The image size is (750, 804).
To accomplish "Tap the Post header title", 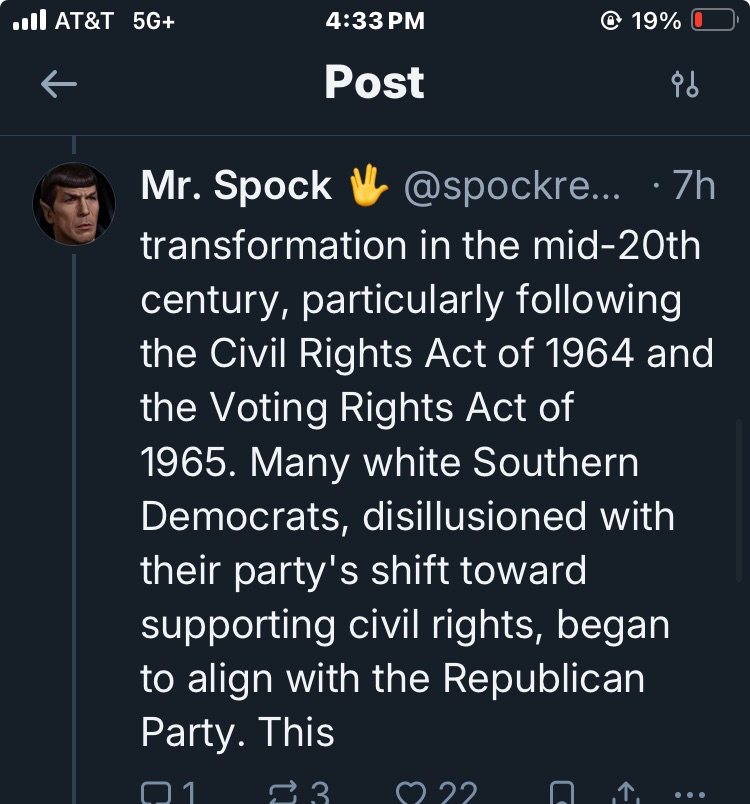I will [374, 83].
